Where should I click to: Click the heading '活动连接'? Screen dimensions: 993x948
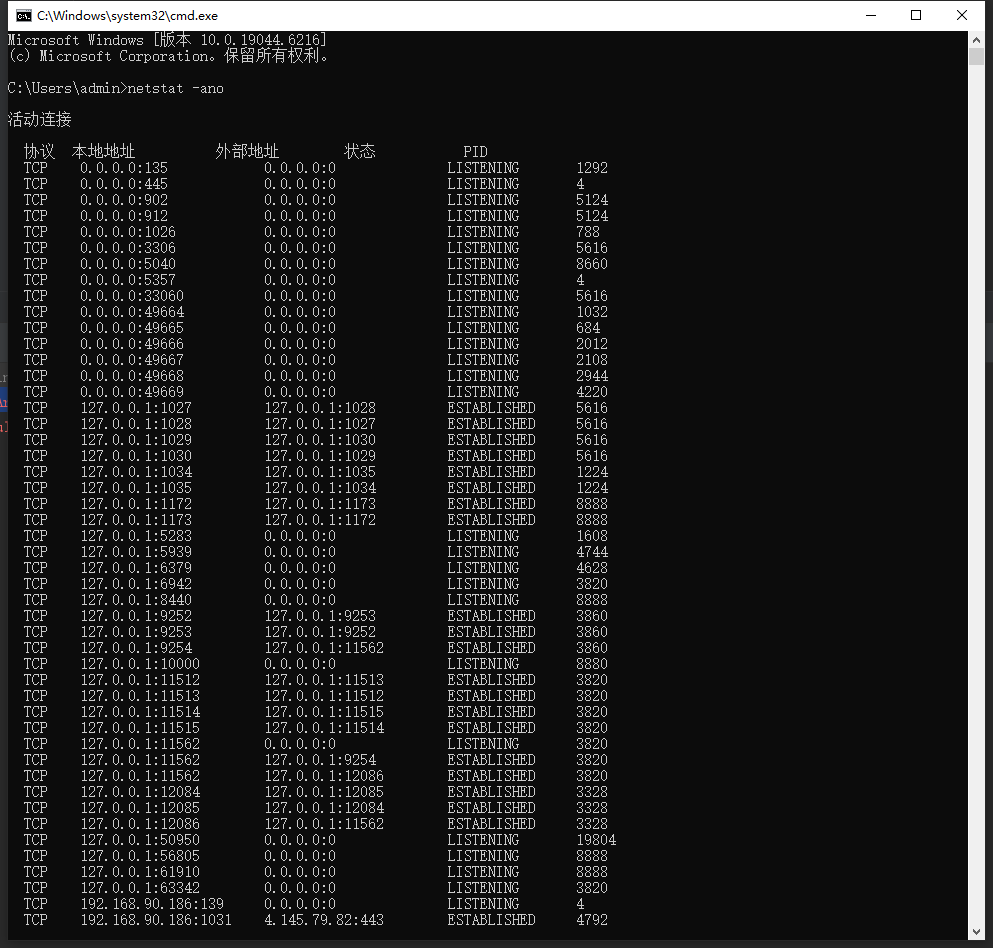pyautogui.click(x=39, y=119)
